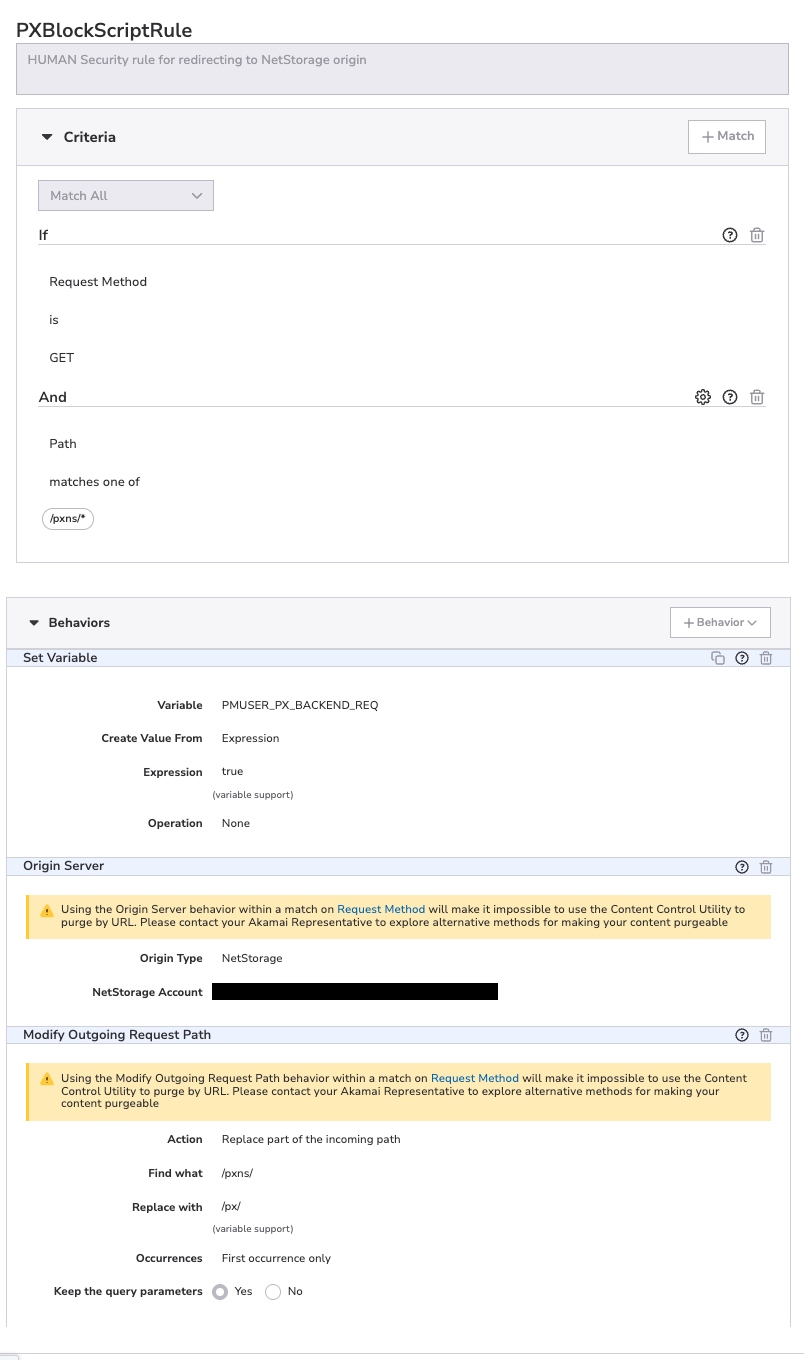Delete the Modify Outgoing Request Path behavior
The width and height of the screenshot is (804, 1360).
coord(766,1035)
